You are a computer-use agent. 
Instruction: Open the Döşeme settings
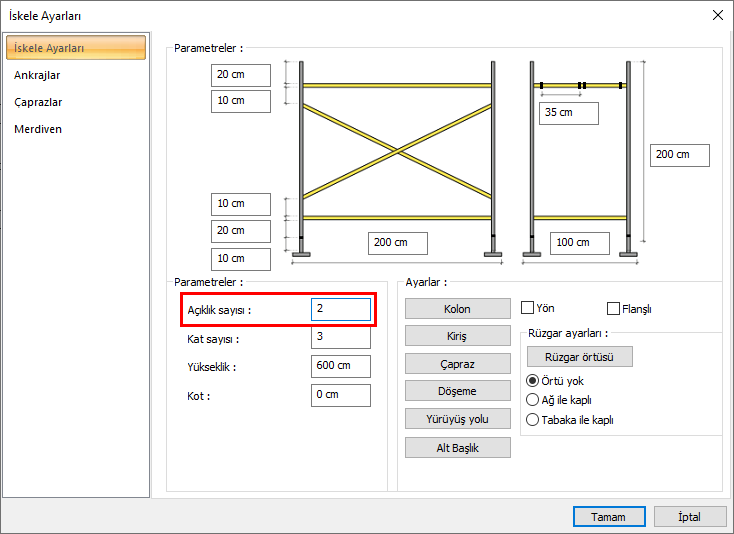[457, 391]
